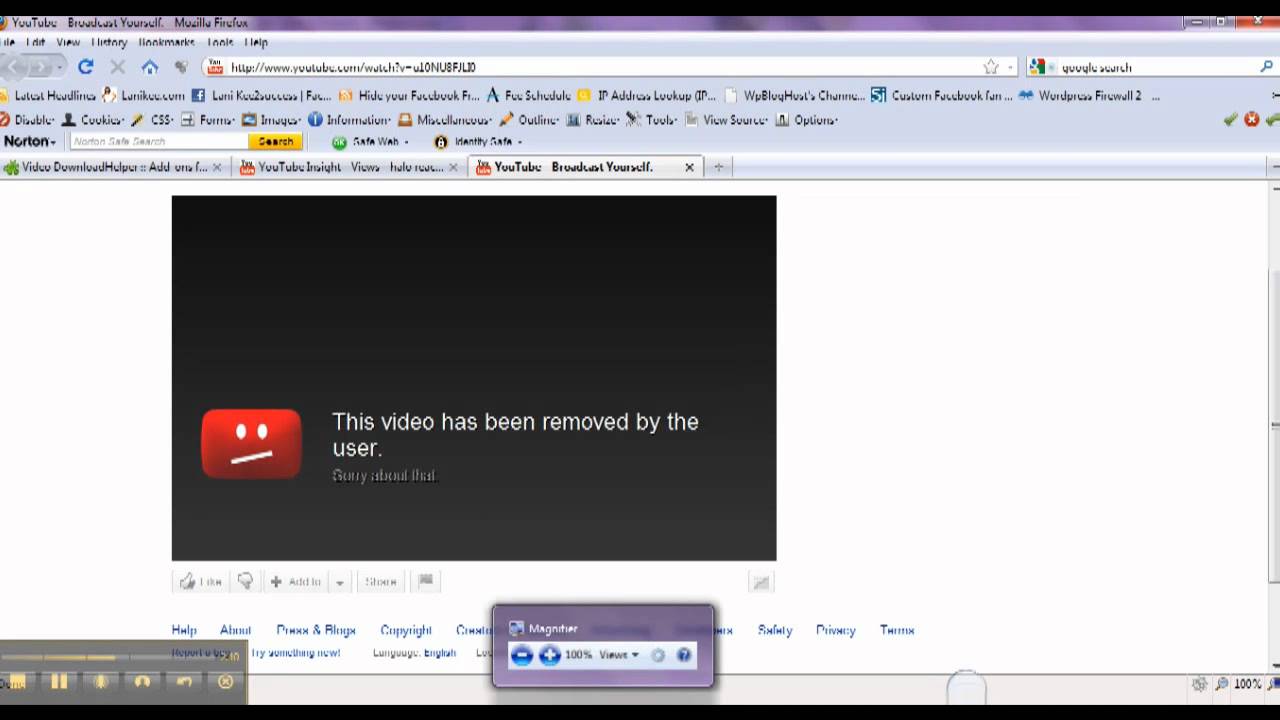The image size is (1280, 720).
Task: Click the back navigation arrow
Action: pos(14,67)
